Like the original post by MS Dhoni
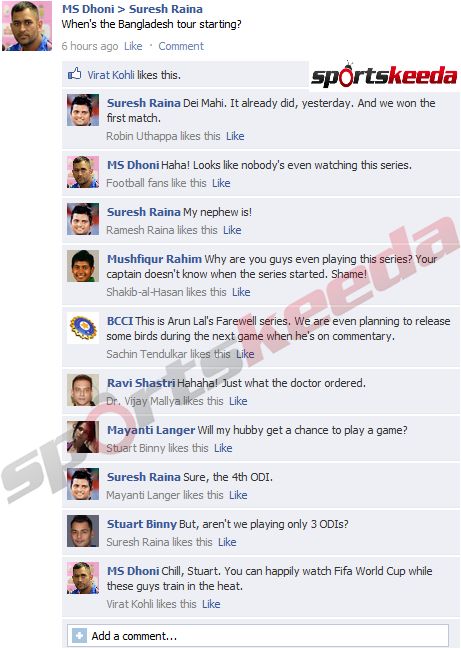This screenshot has height=649, width=461. [133, 46]
